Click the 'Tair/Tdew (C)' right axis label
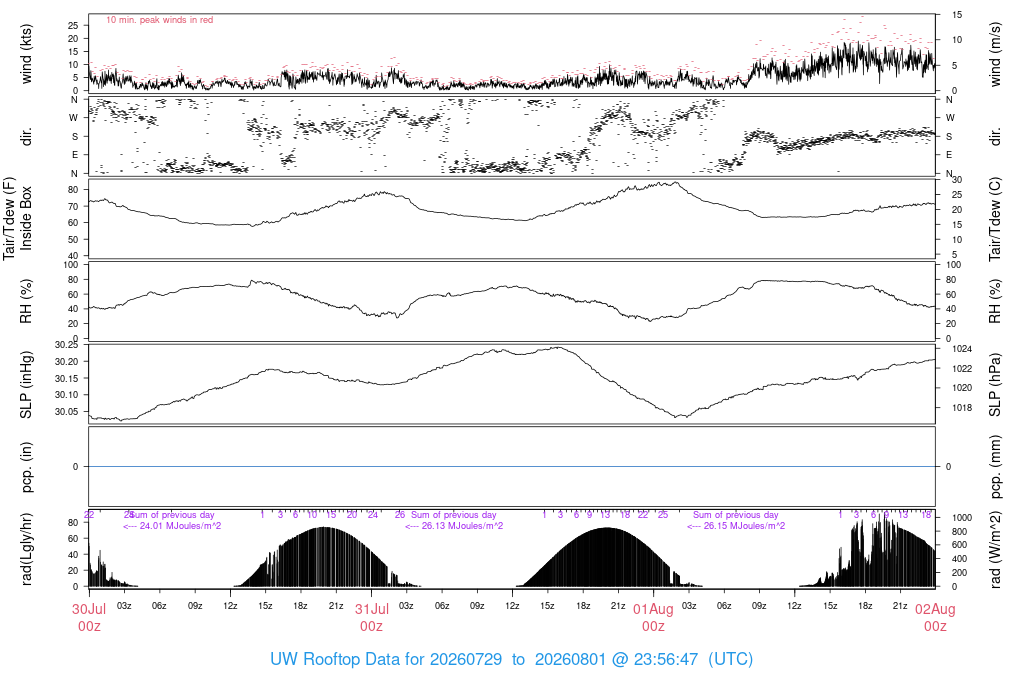1024x700 pixels. (x=995, y=219)
